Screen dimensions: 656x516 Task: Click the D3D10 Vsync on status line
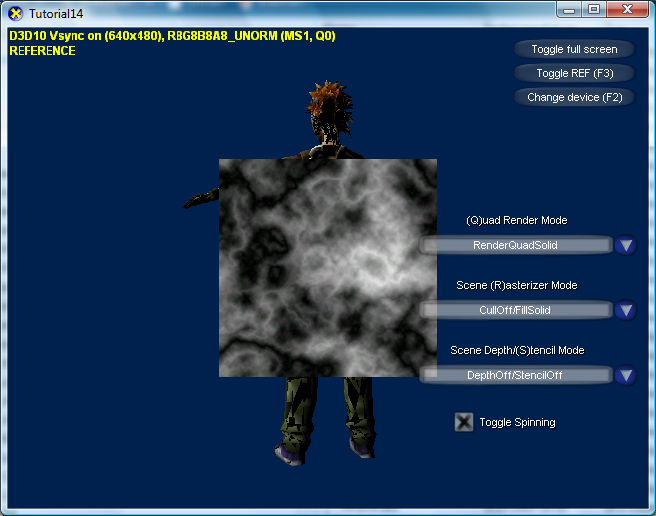pyautogui.click(x=172, y=36)
